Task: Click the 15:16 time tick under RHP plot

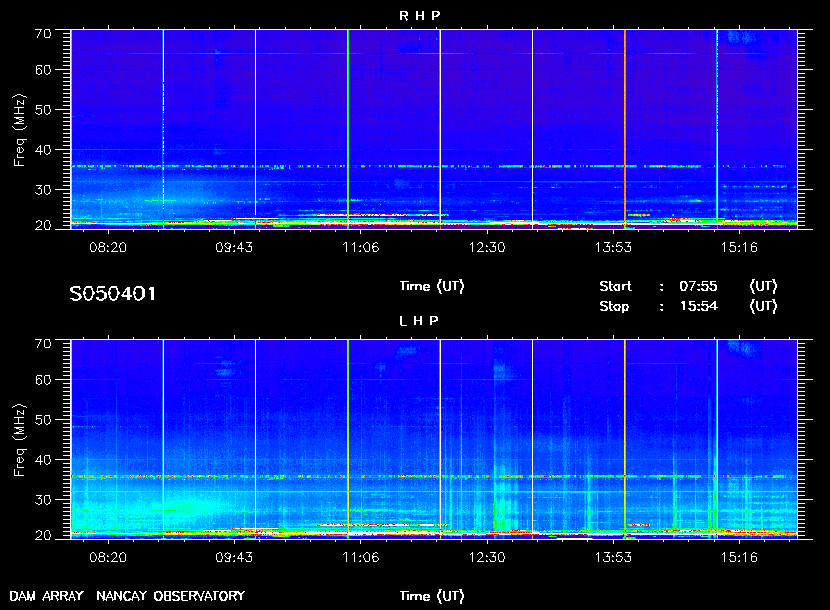Action: pos(739,247)
